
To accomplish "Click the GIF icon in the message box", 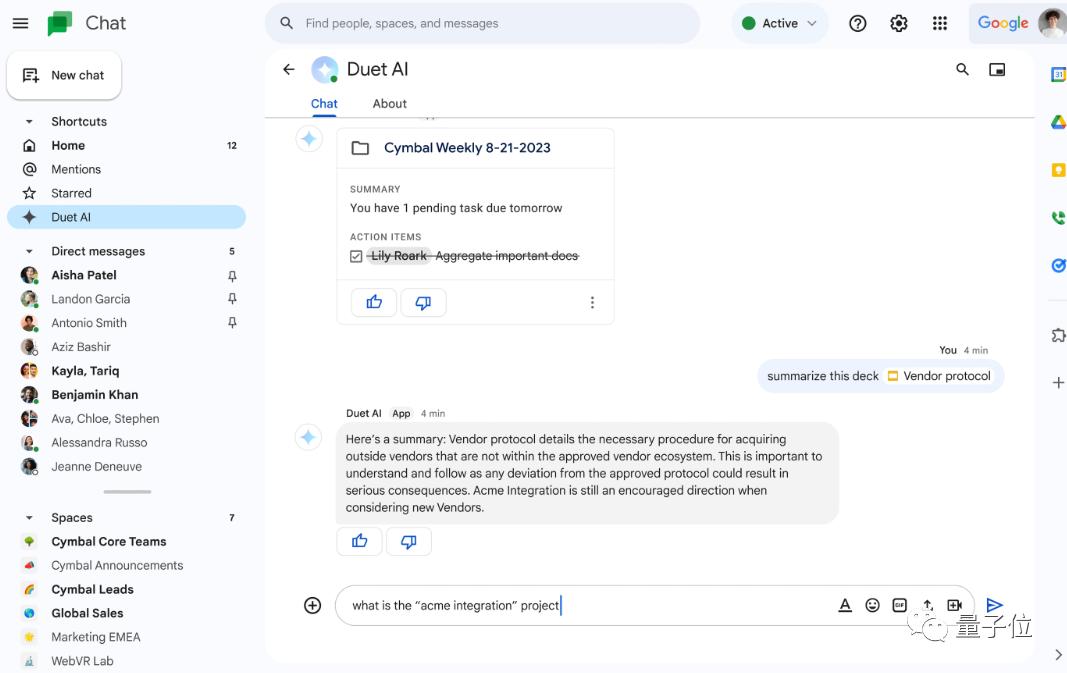I will click(899, 605).
